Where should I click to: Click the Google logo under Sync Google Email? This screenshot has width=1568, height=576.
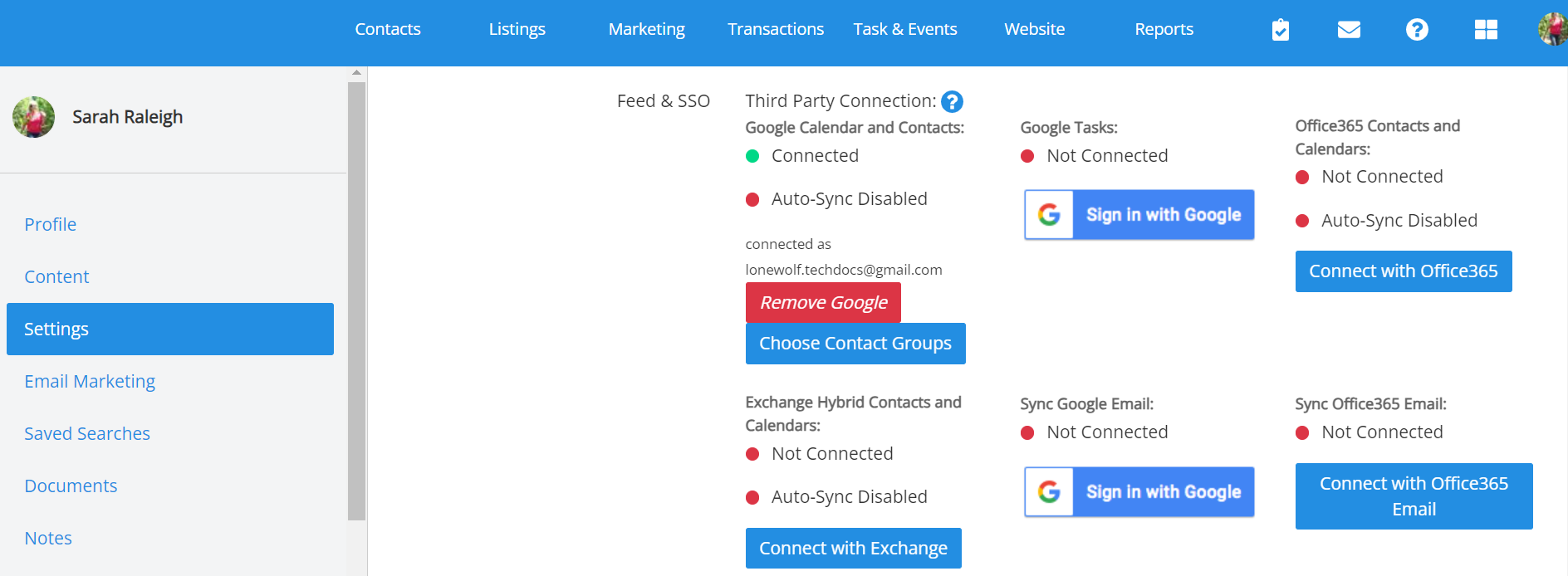point(1049,491)
